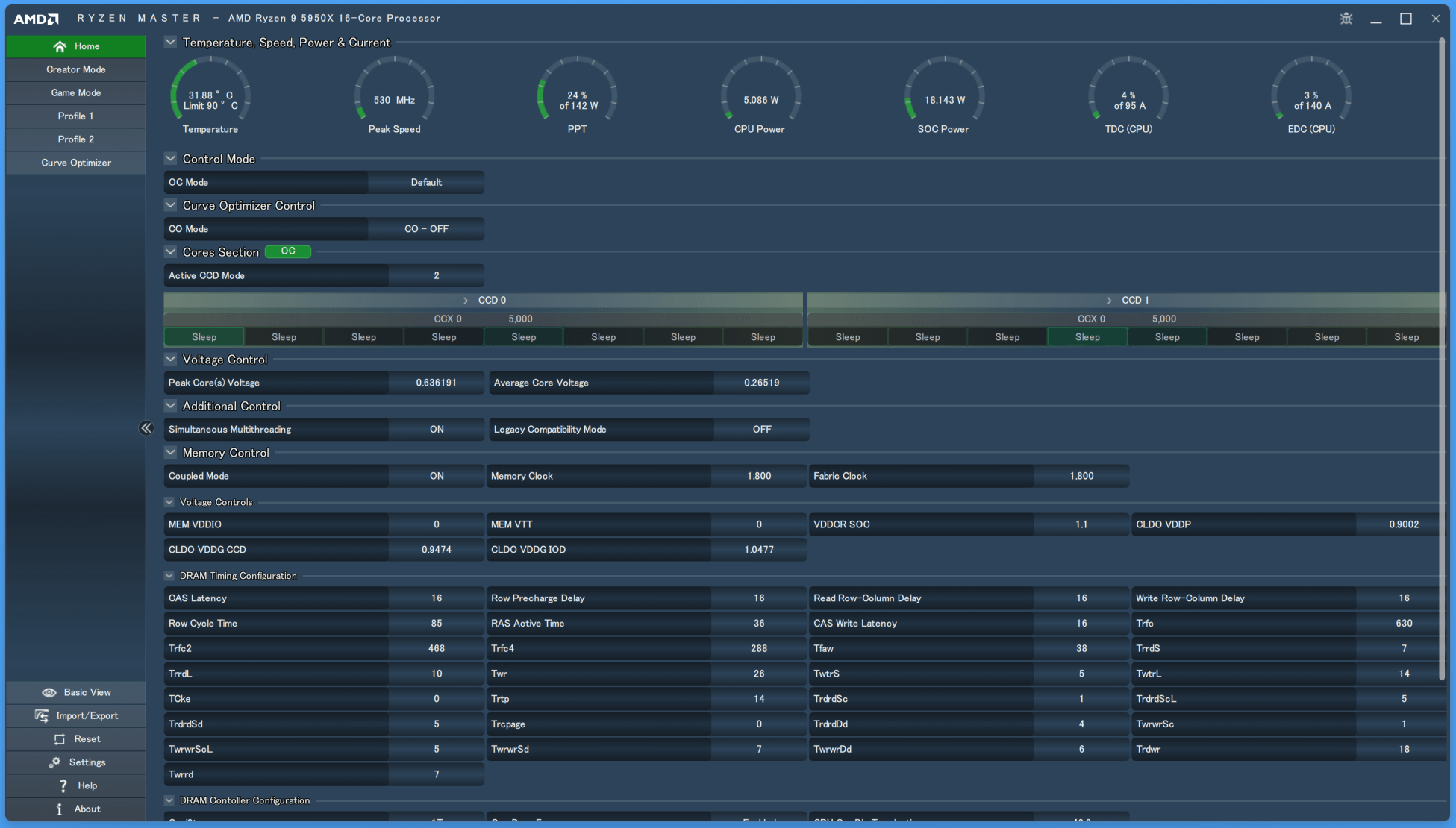Click Average Core Voltage value 0.26519
The height and width of the screenshot is (828, 1456).
[762, 383]
